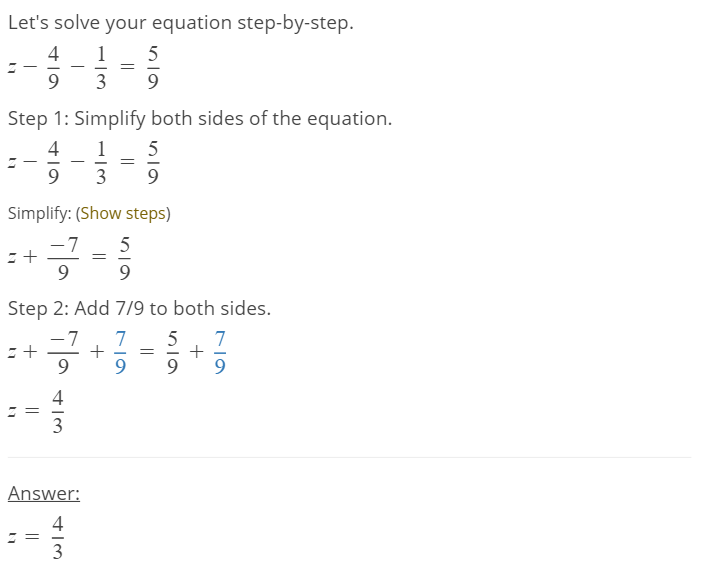The width and height of the screenshot is (713, 566).
Task: Click the "Let's solve your equation" heading
Action: [180, 22]
